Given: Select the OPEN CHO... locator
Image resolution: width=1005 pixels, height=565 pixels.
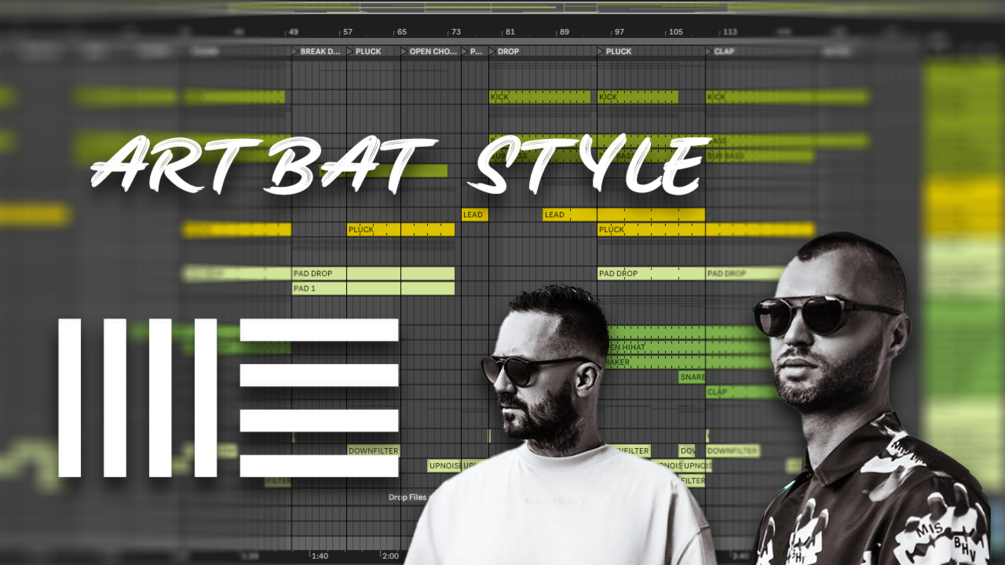Looking at the screenshot, I should tap(429, 51).
